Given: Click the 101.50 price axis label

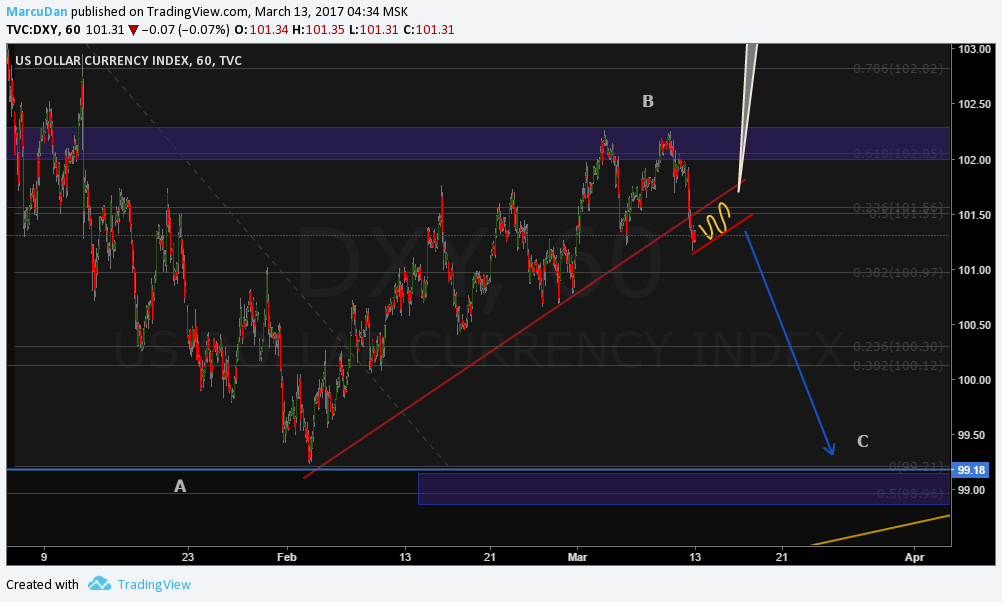Looking at the screenshot, I should coord(975,215).
